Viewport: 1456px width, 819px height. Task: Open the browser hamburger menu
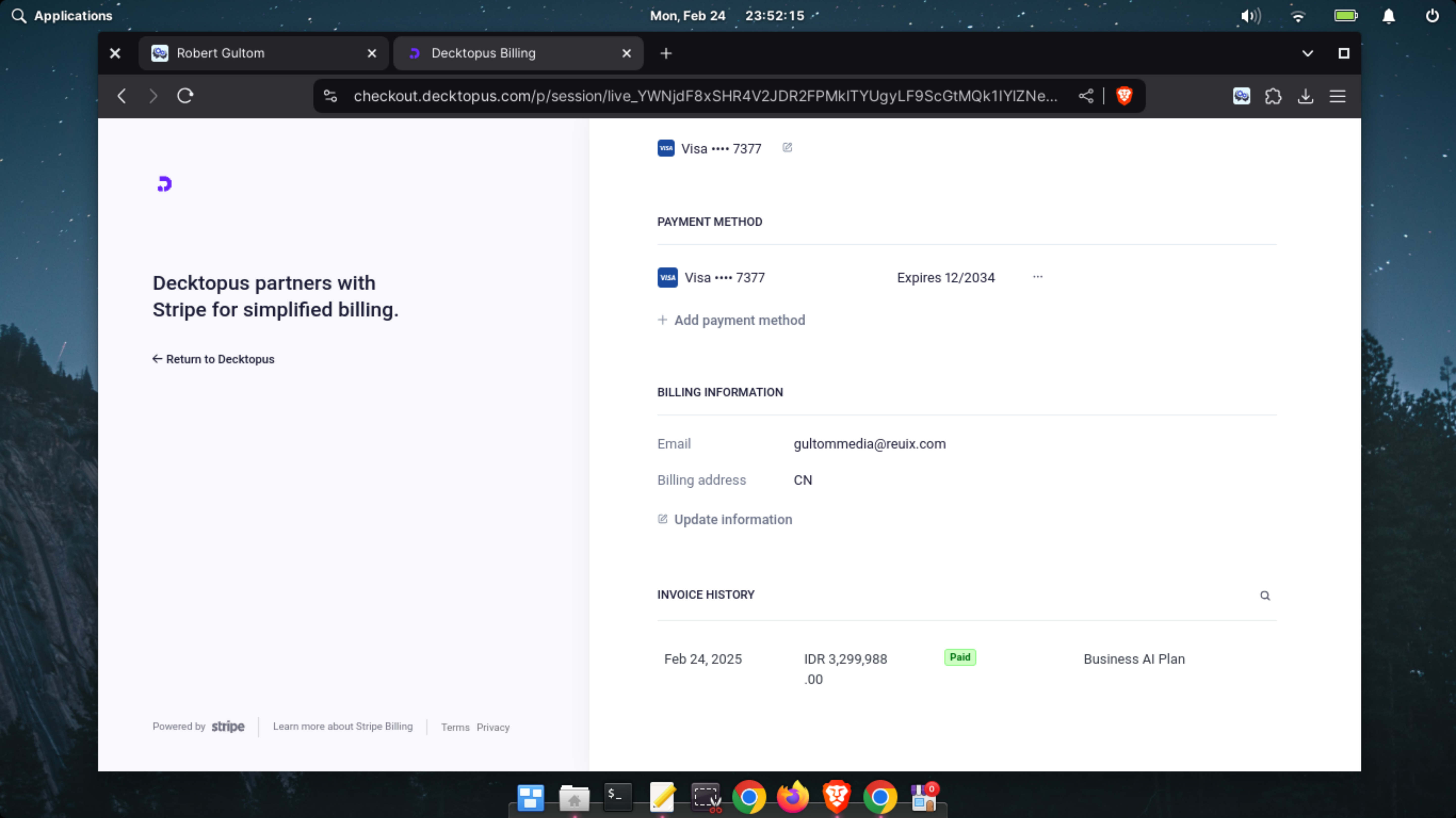pos(1337,96)
